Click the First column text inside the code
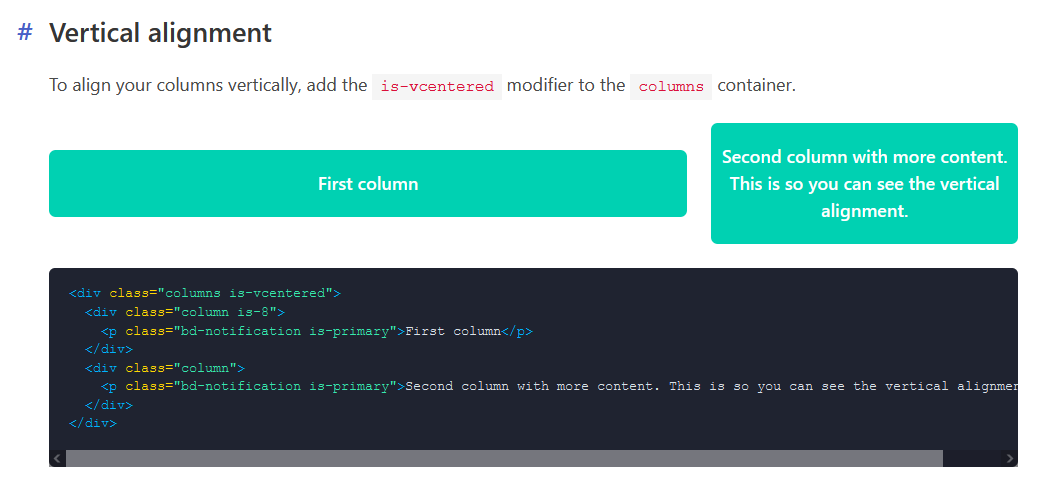The height and width of the screenshot is (499, 1048). coord(453,331)
